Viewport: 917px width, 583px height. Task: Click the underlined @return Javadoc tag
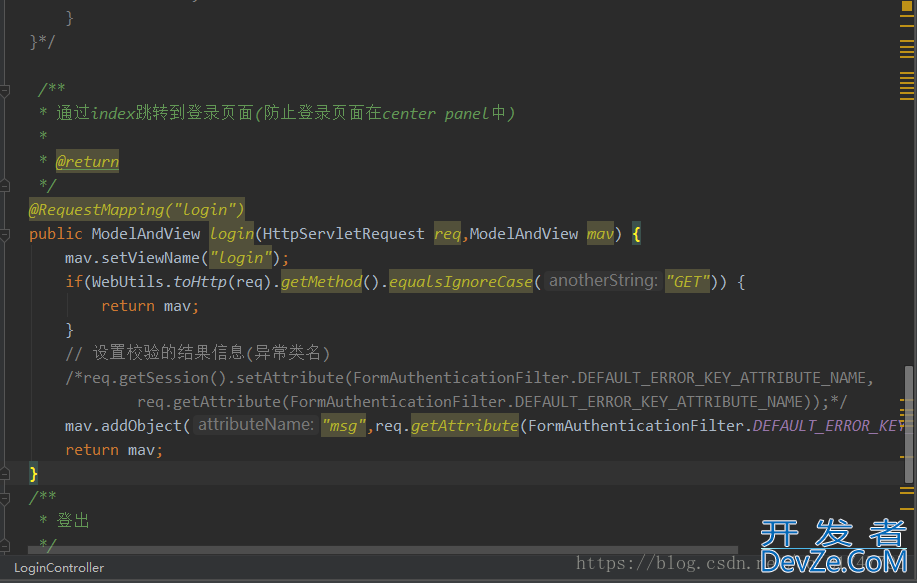87,162
